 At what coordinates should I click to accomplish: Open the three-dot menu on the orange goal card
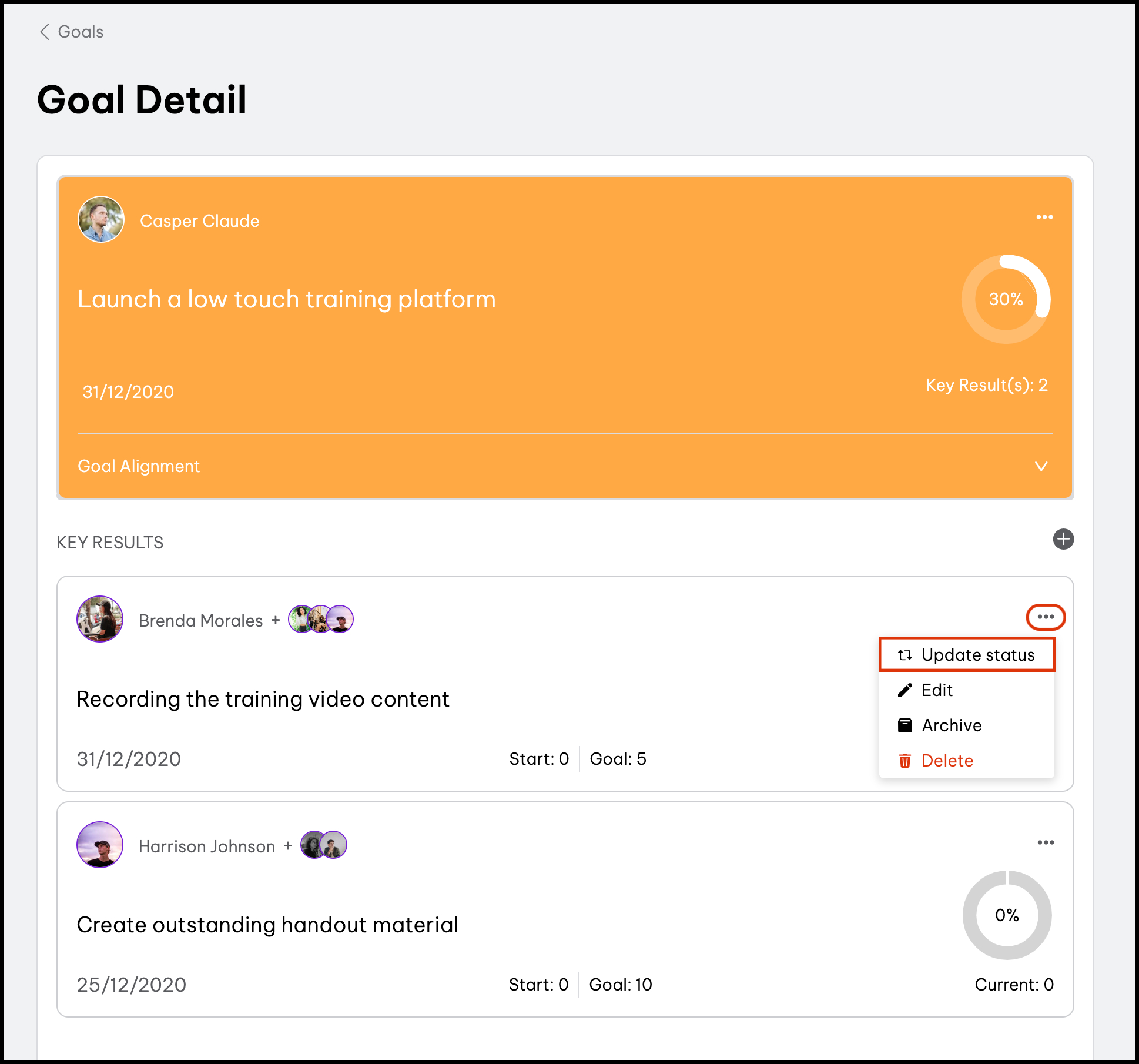coord(1044,218)
